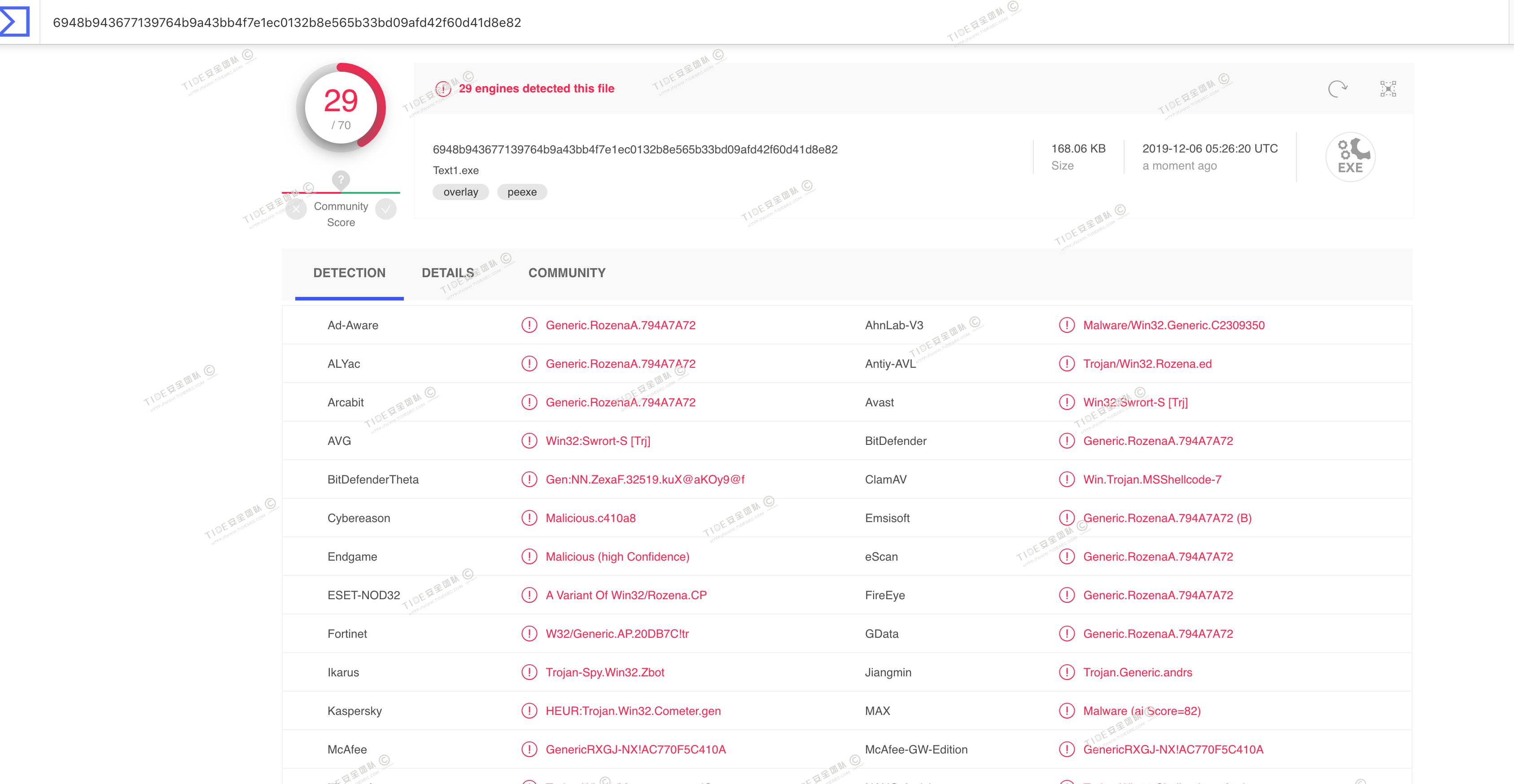Image resolution: width=1514 pixels, height=784 pixels.
Task: Click the EXE file type icon
Action: 1350,157
